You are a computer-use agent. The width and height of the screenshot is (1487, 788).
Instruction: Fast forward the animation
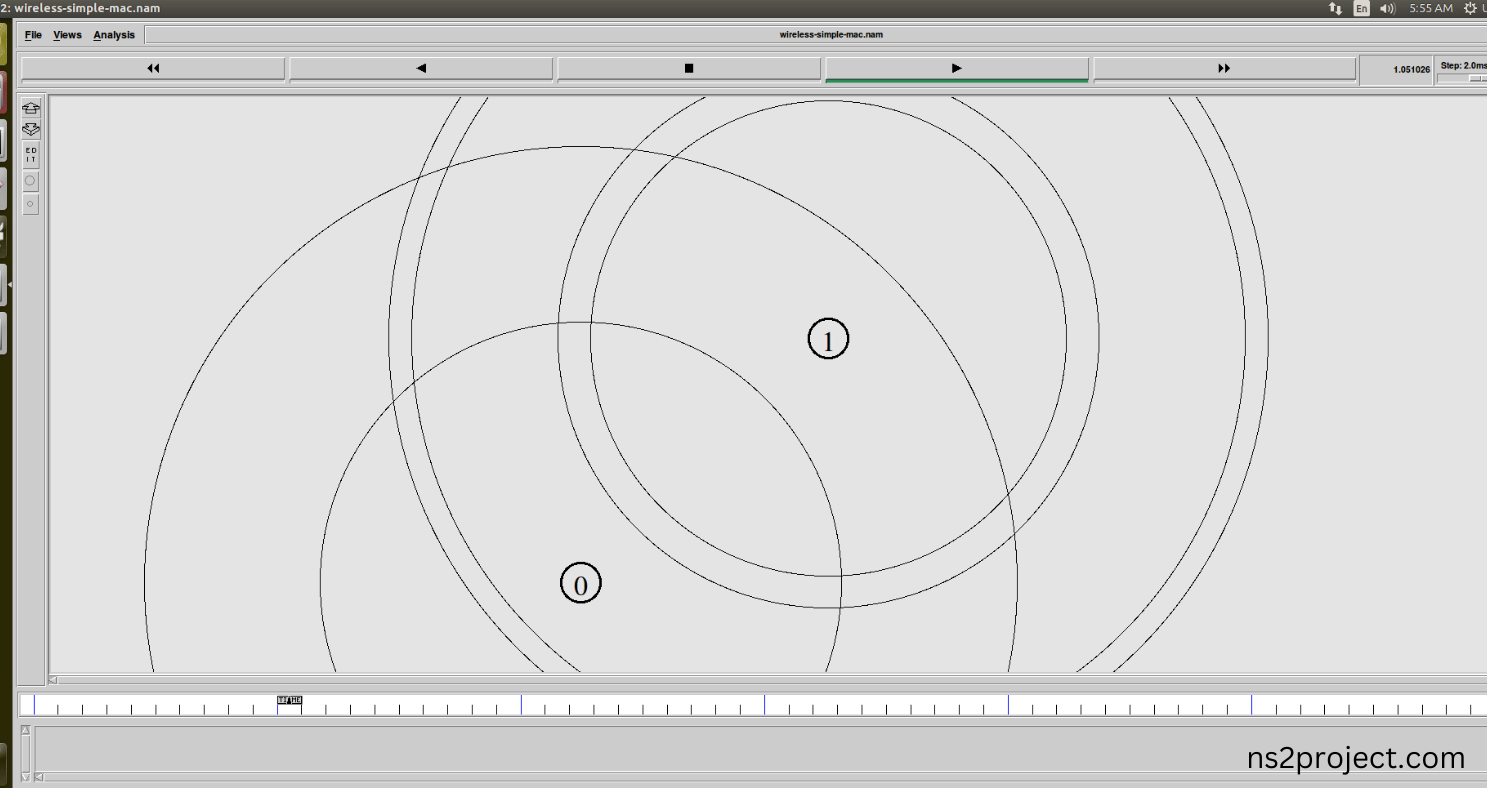point(1224,69)
